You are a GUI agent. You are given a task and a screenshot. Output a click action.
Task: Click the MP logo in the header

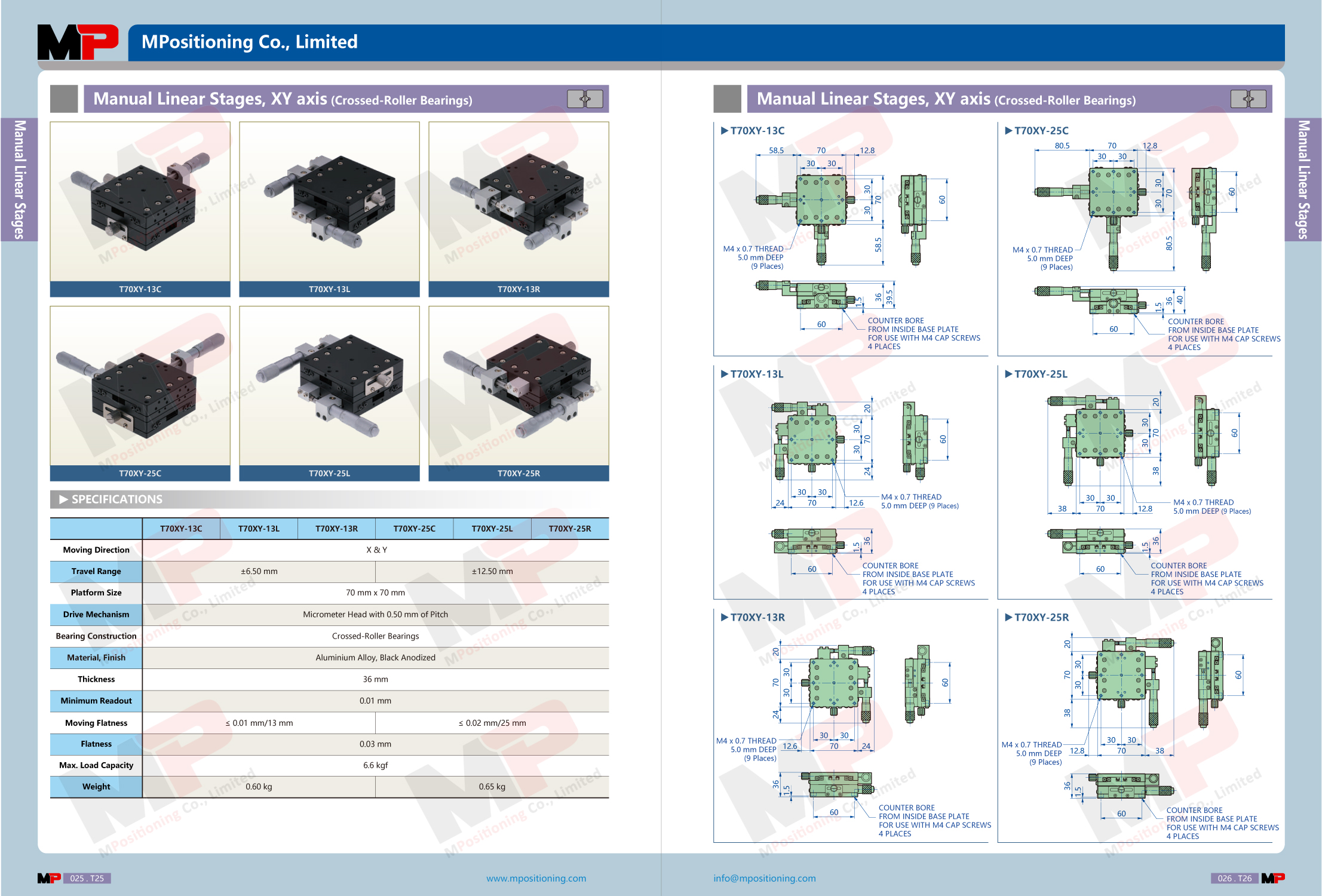78,42
